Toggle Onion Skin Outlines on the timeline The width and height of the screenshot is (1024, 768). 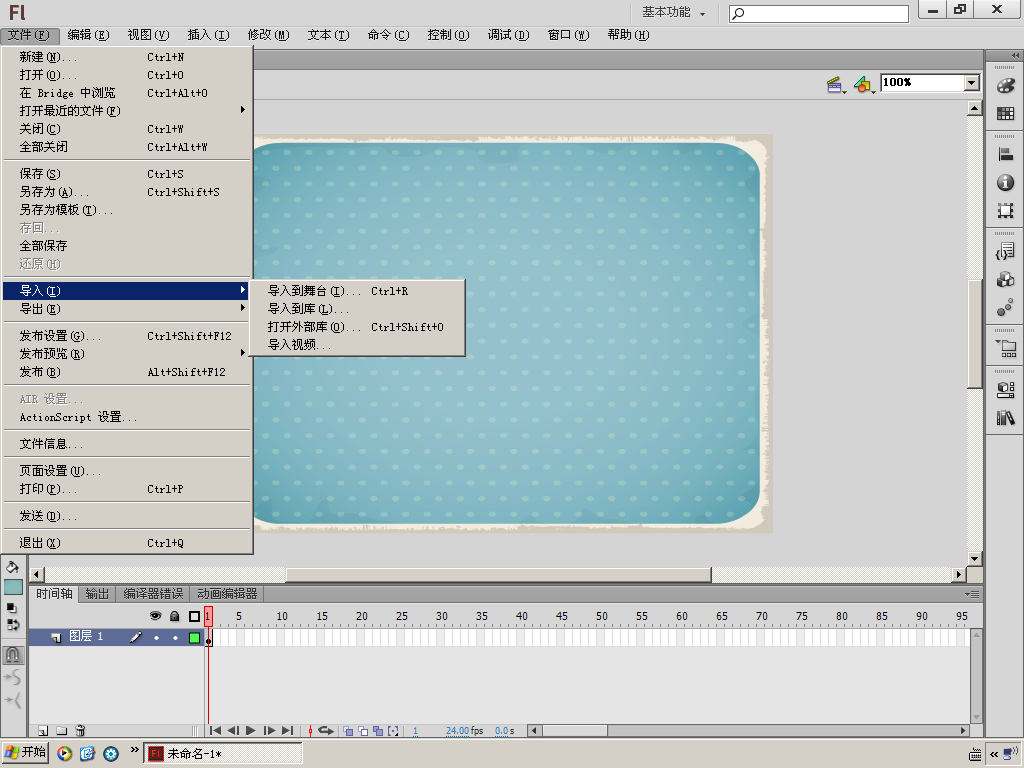[363, 731]
